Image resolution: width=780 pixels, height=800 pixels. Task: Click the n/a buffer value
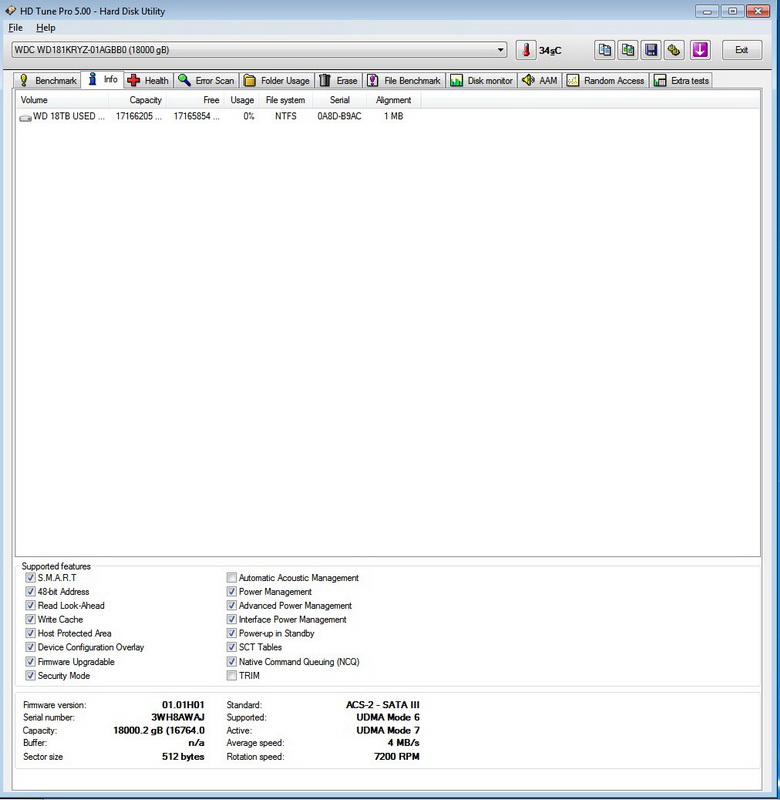196,743
